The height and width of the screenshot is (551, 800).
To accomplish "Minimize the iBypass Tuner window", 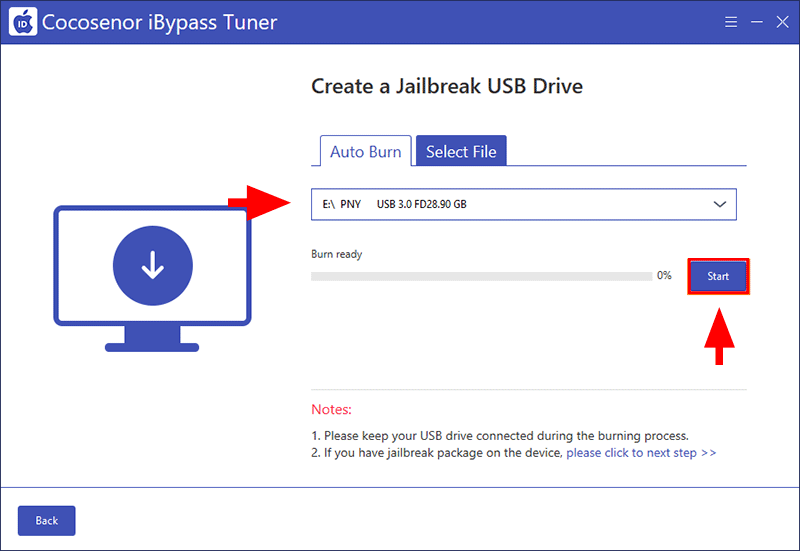I will tap(757, 22).
